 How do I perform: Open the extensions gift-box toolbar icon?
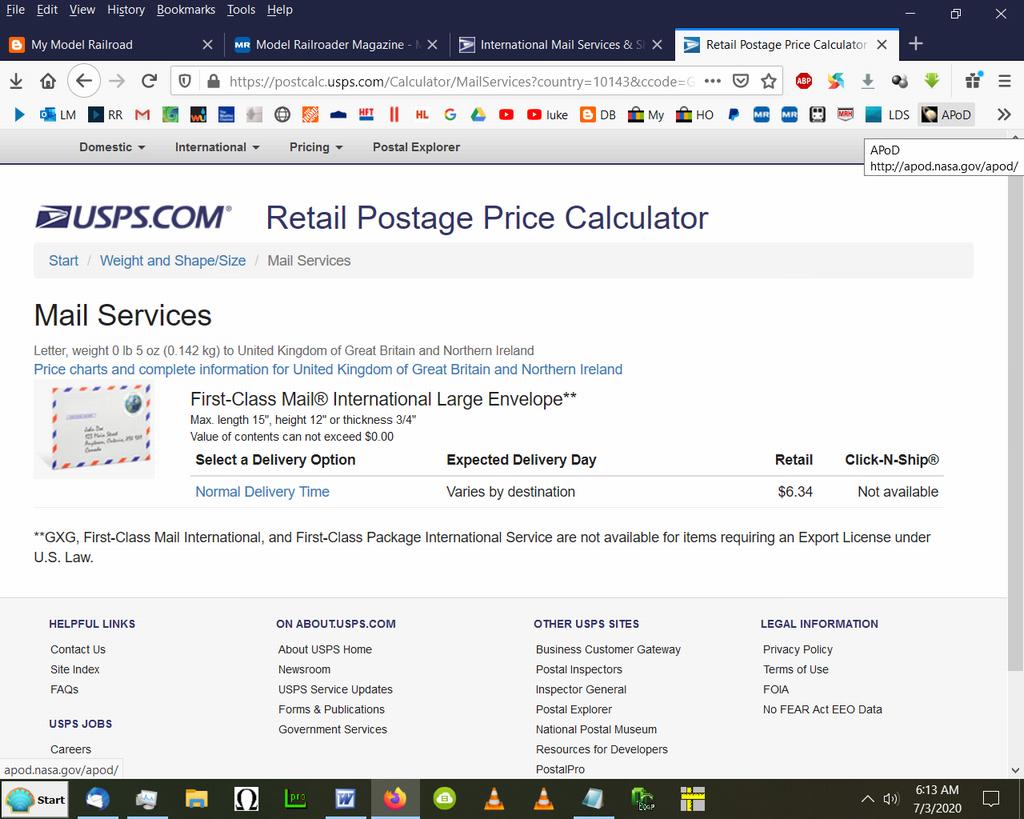coord(974,81)
